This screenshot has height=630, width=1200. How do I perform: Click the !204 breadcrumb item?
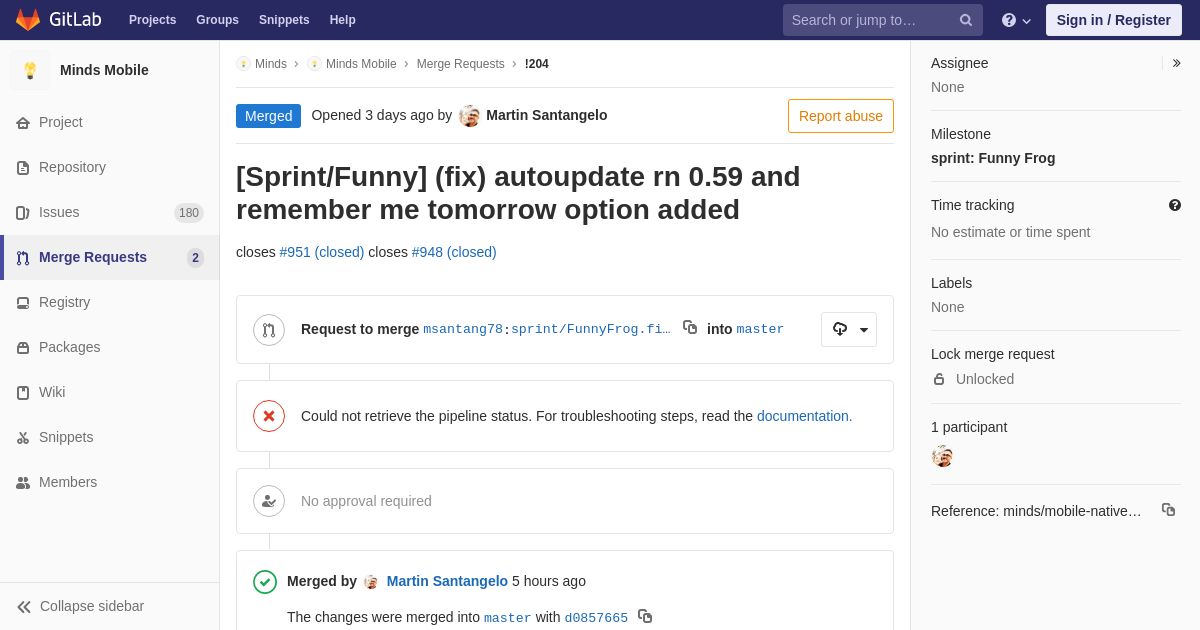click(537, 64)
